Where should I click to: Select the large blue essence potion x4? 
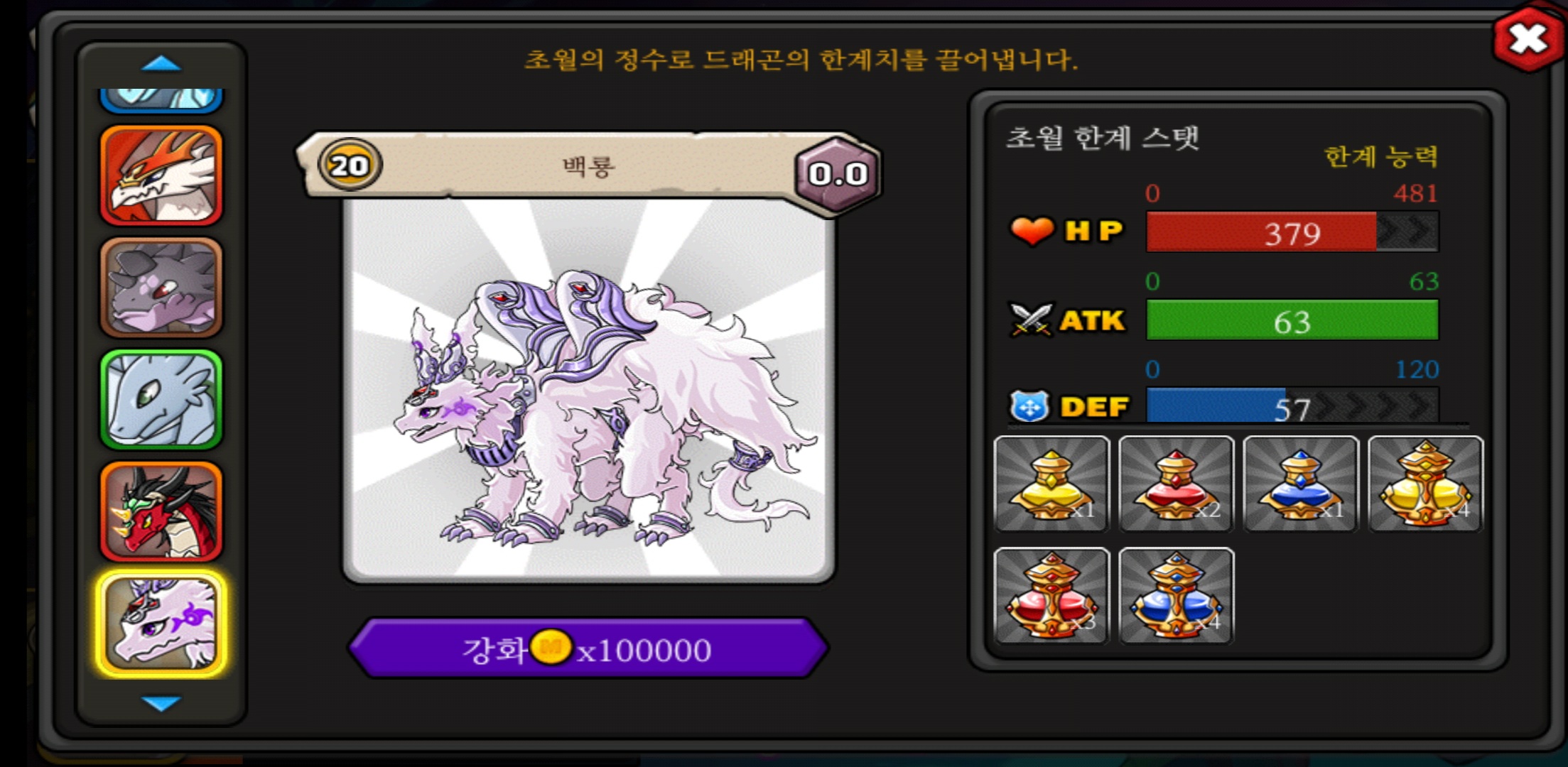click(1177, 595)
